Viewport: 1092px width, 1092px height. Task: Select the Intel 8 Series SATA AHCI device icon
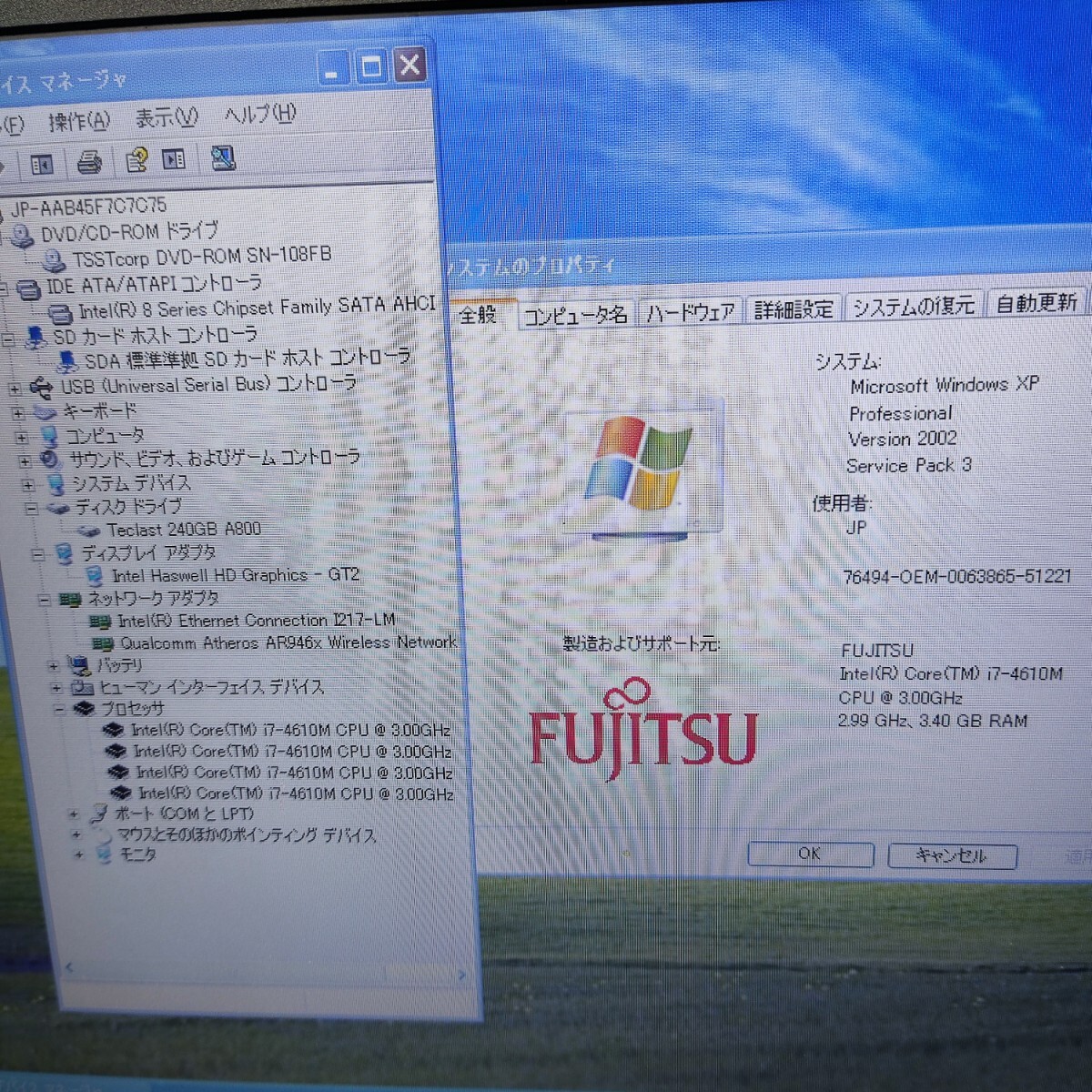pos(60,314)
